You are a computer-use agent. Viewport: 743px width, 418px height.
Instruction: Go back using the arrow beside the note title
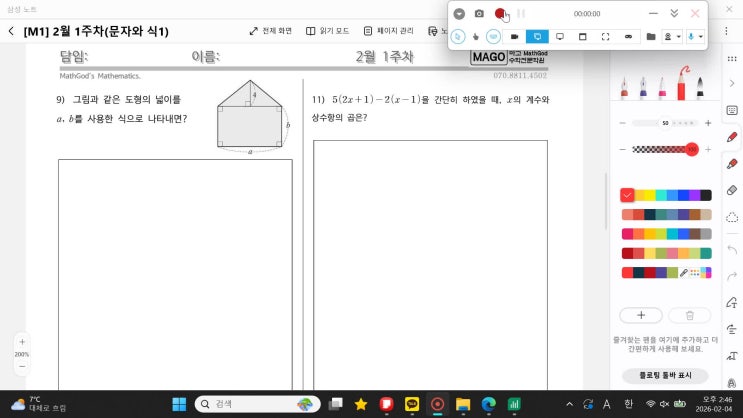[11, 31]
